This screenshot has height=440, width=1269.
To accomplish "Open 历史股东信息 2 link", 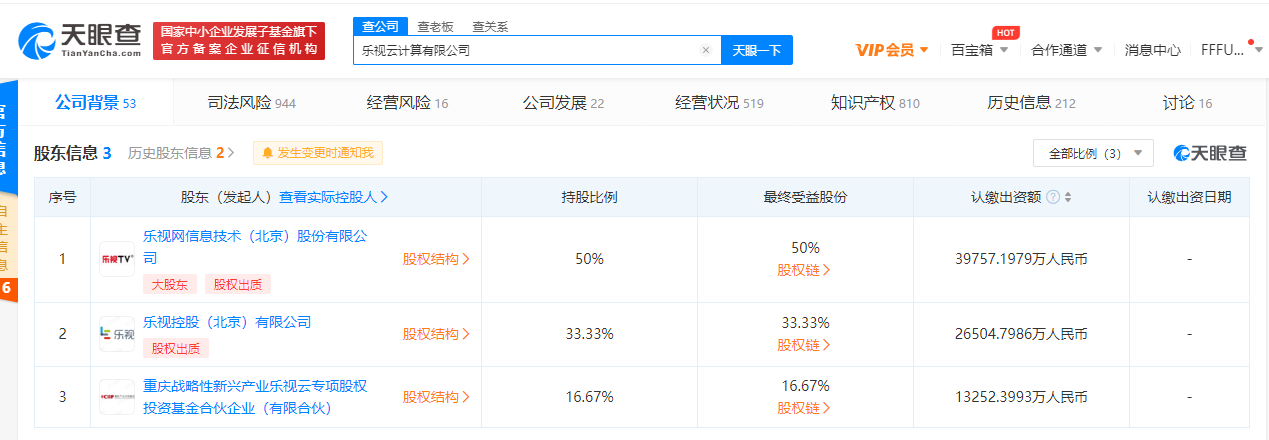I will 181,153.
